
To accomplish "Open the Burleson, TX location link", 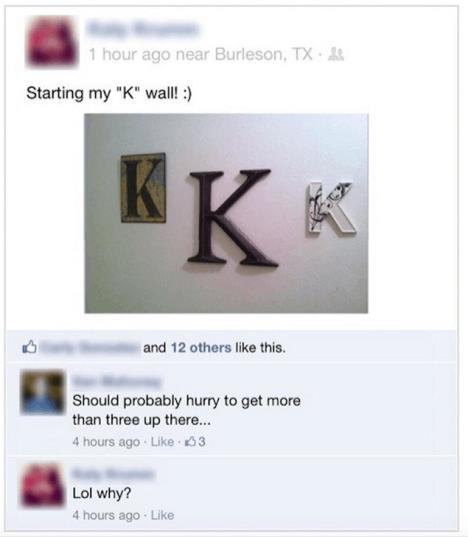I will click(264, 54).
